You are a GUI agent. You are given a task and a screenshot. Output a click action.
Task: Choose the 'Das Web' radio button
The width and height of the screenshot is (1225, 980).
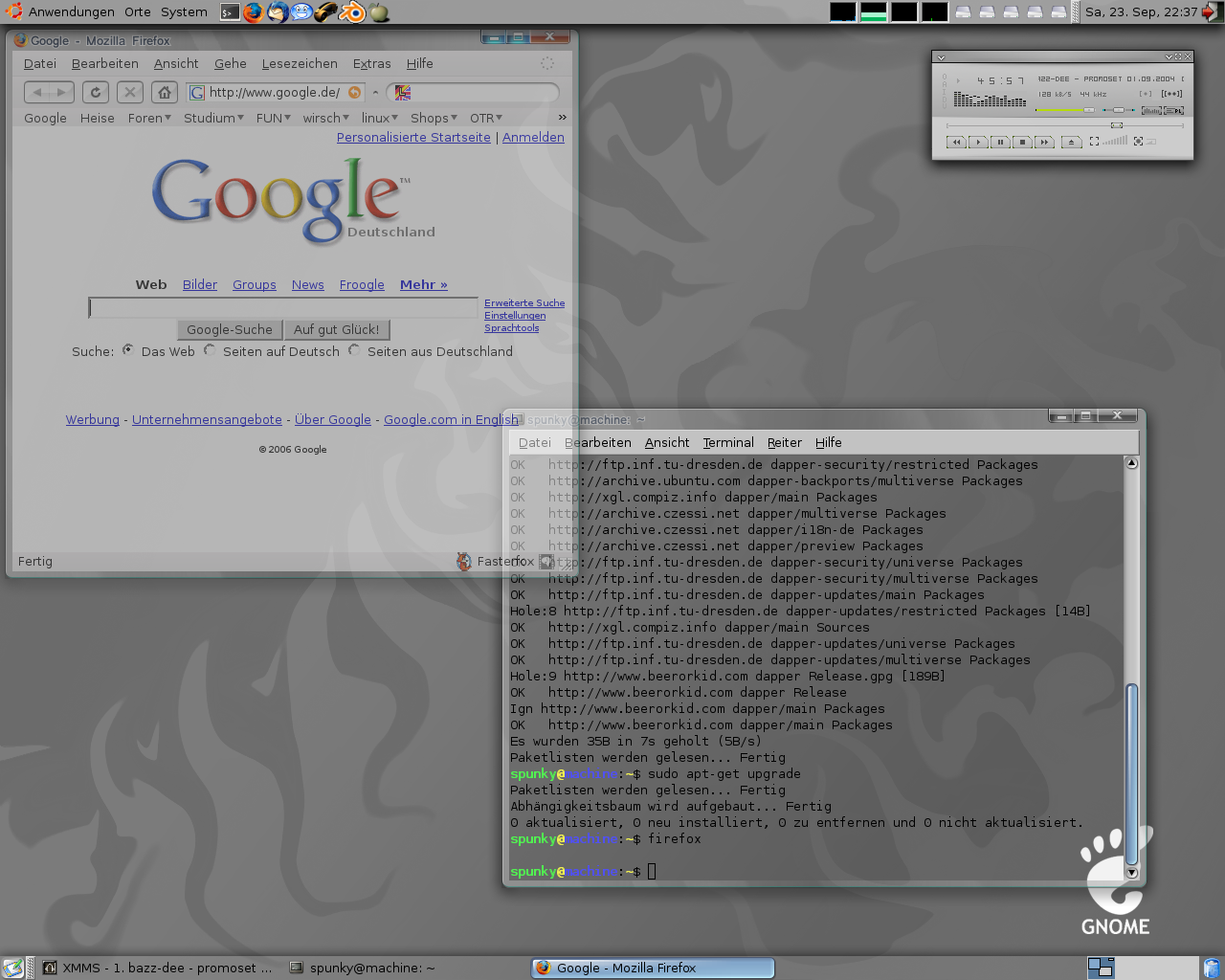[128, 350]
